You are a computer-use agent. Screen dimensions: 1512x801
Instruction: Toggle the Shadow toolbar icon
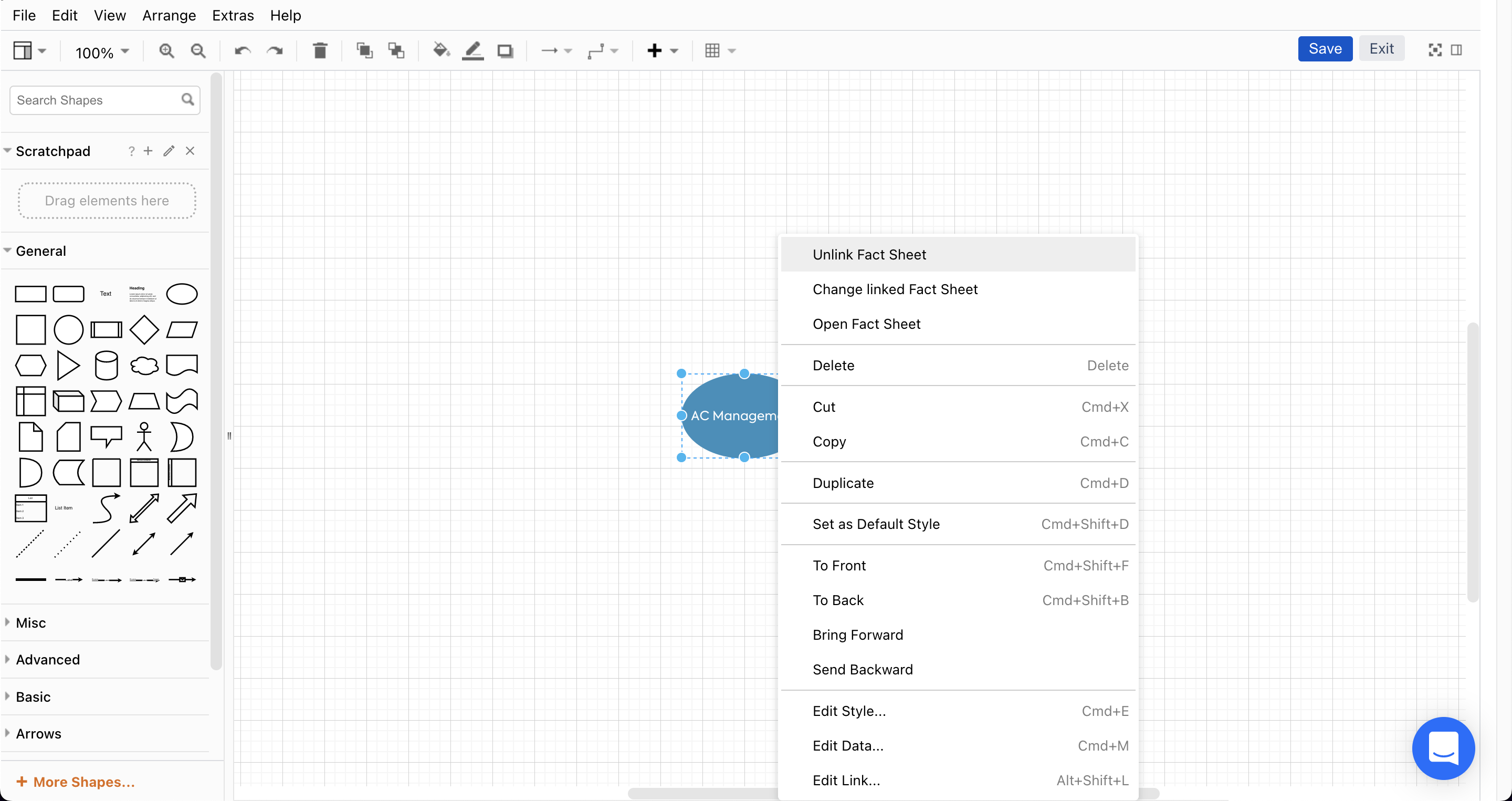click(x=505, y=51)
